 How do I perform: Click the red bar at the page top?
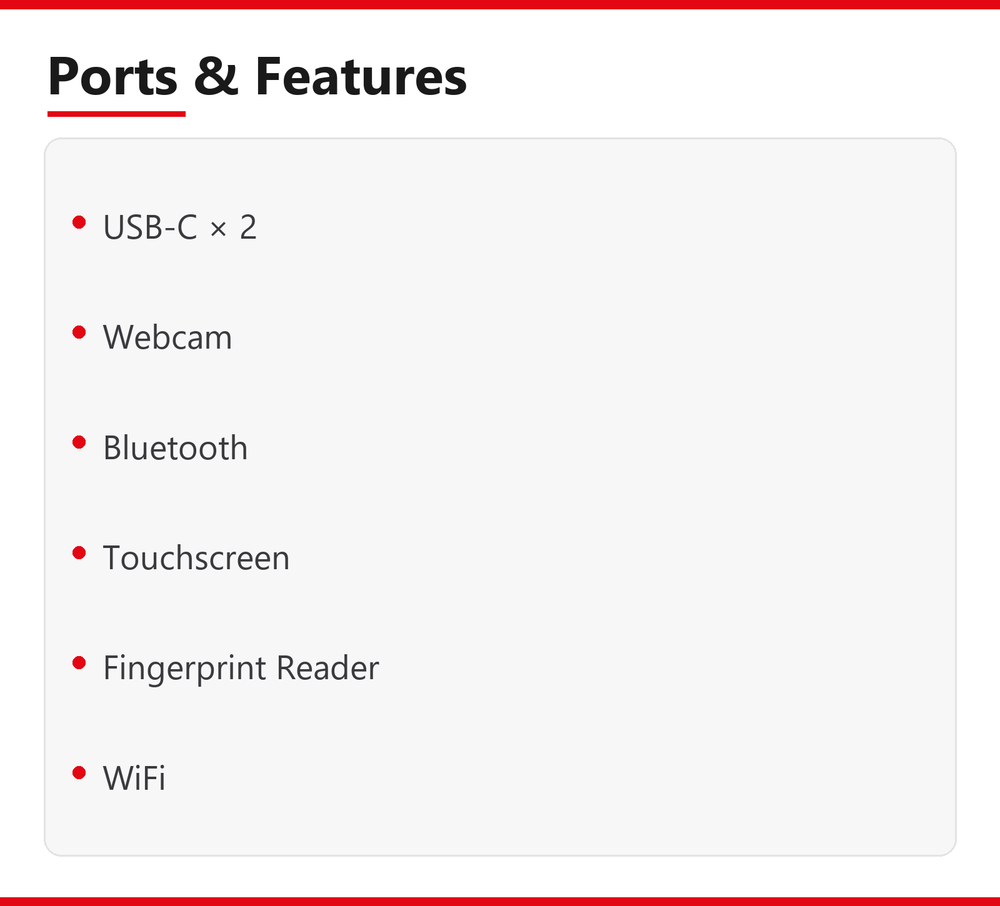coord(500,4)
